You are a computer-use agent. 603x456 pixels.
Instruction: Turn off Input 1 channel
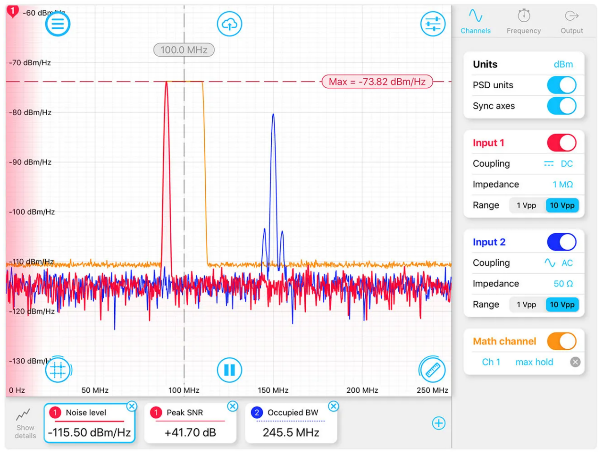561,142
